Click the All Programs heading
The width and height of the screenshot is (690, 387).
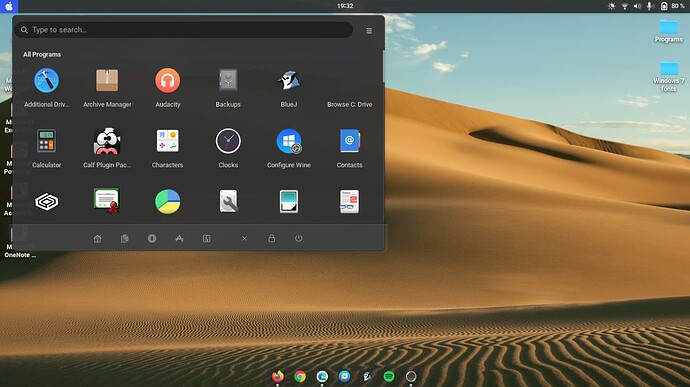[42, 55]
